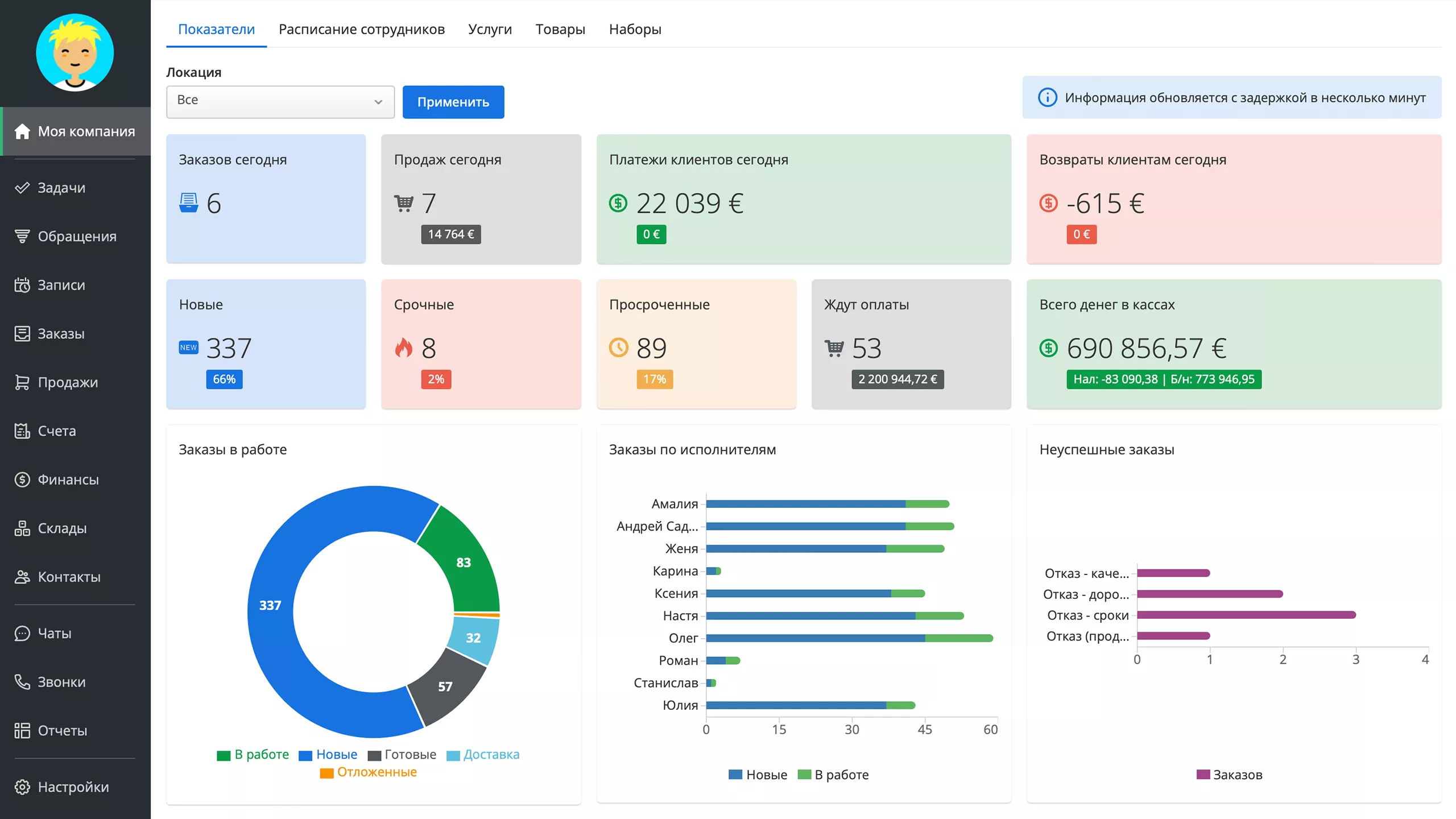Click the user avatar picture
Viewport: 1456px width, 819px height.
point(75,53)
